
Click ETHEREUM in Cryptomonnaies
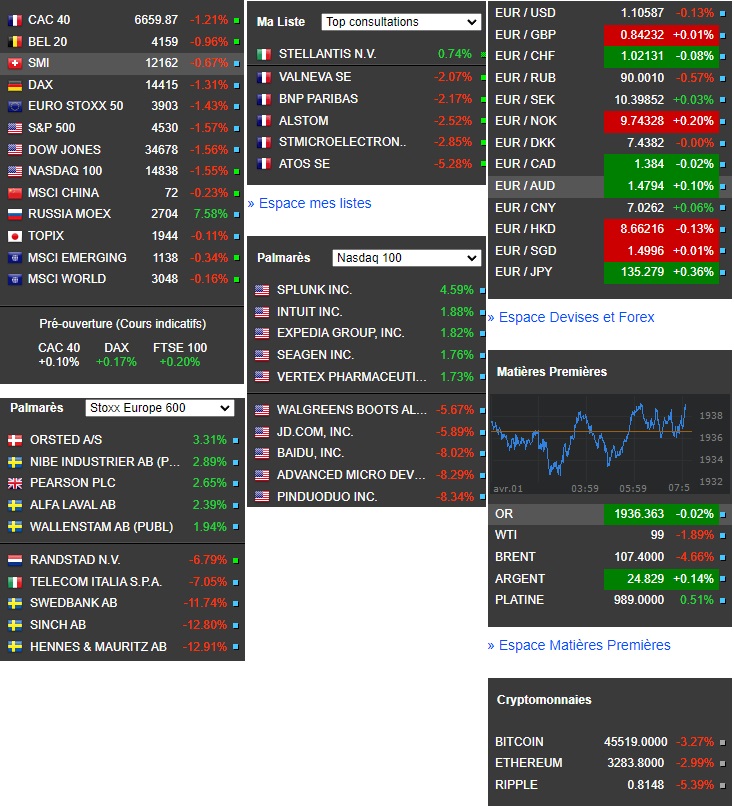528,763
